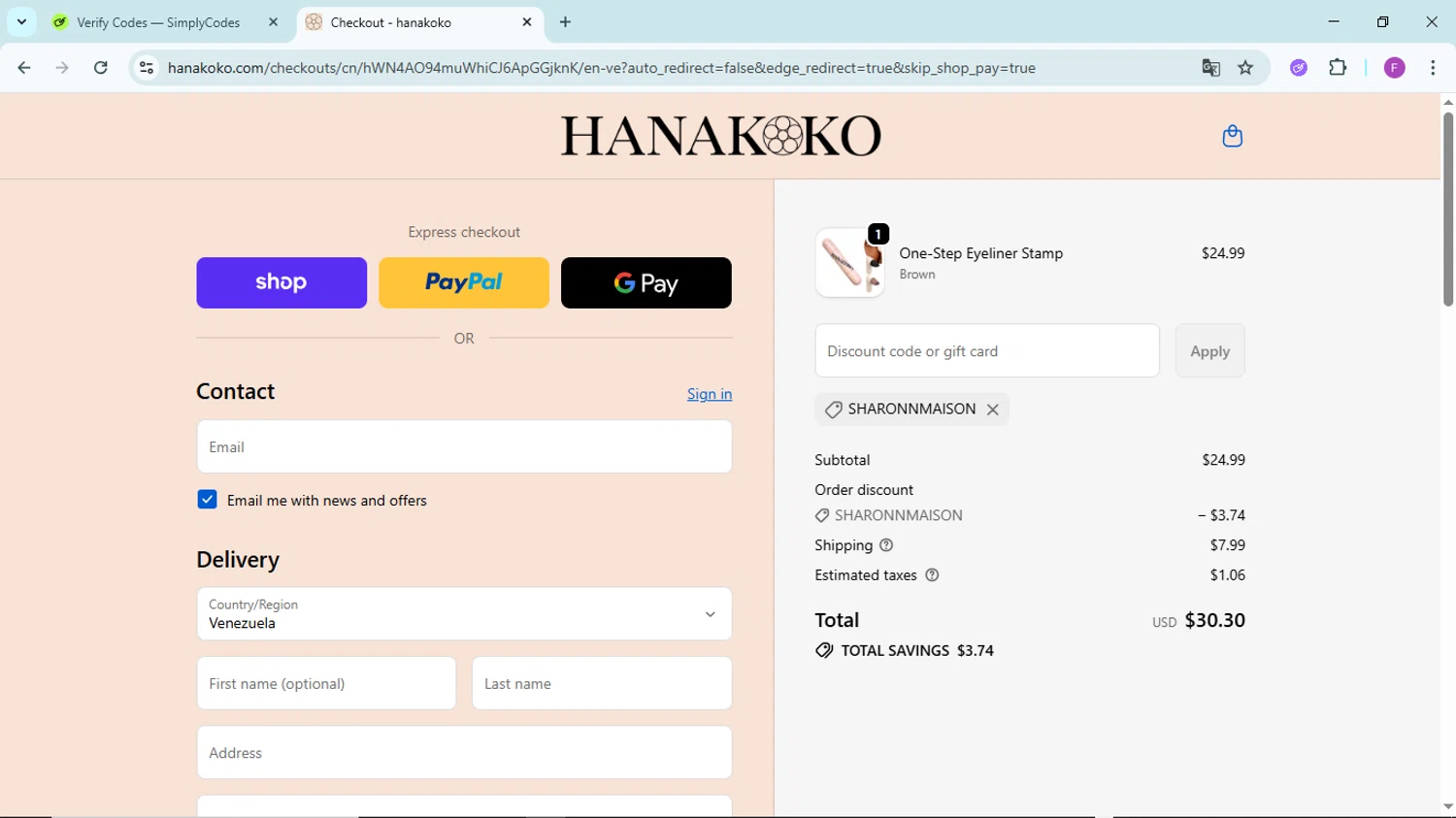Click the Google Translate icon in address bar
Viewport: 1456px width, 818px height.
pyautogui.click(x=1210, y=68)
